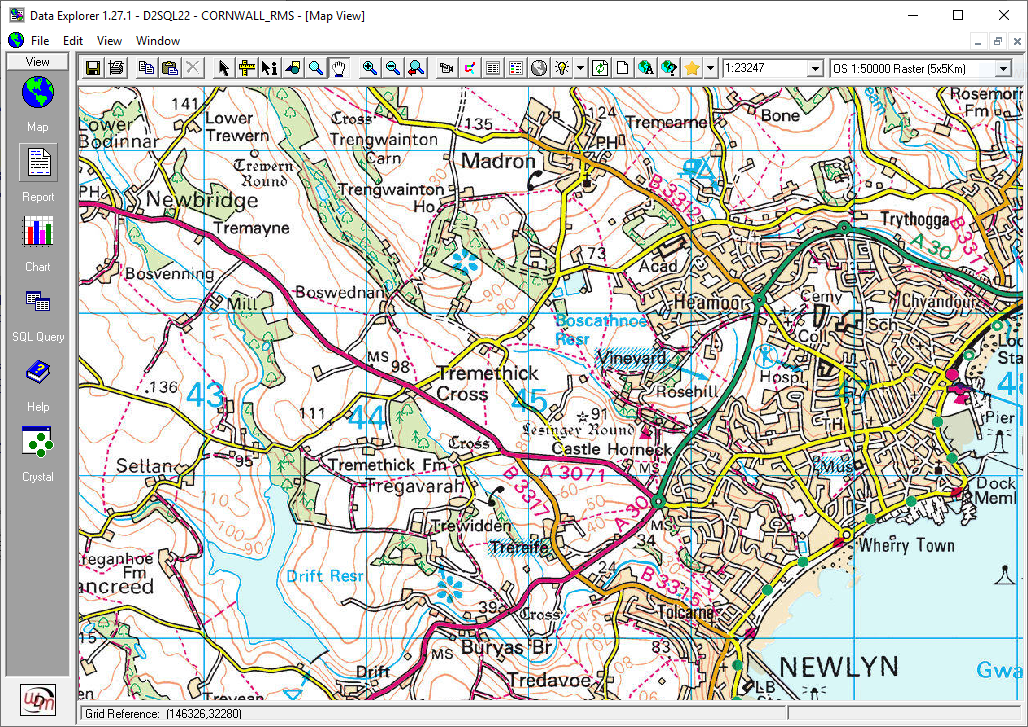Click the zoom in magnifier
Viewport: 1028px width, 727px height.
tap(370, 68)
